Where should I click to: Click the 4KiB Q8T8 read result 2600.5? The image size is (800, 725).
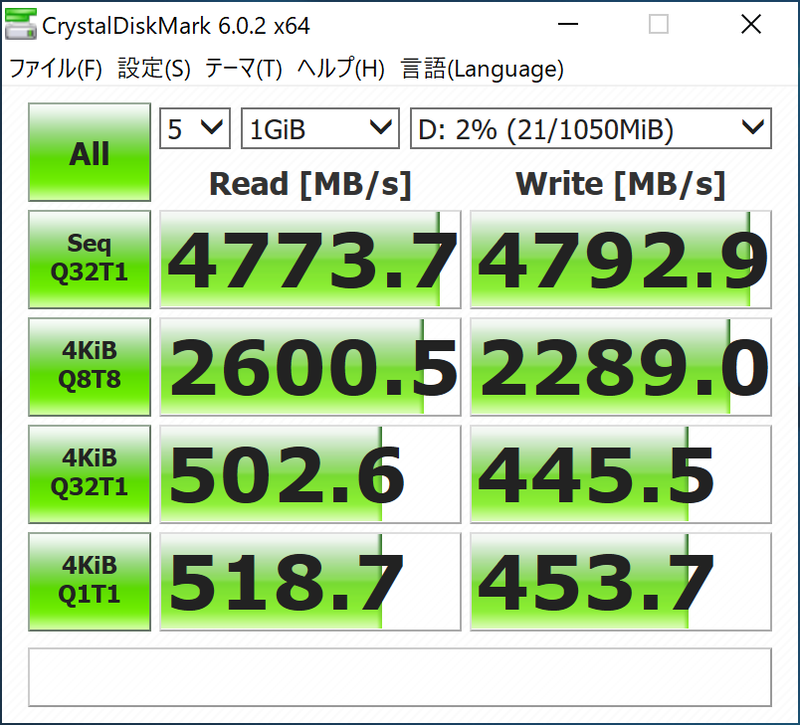click(x=310, y=367)
